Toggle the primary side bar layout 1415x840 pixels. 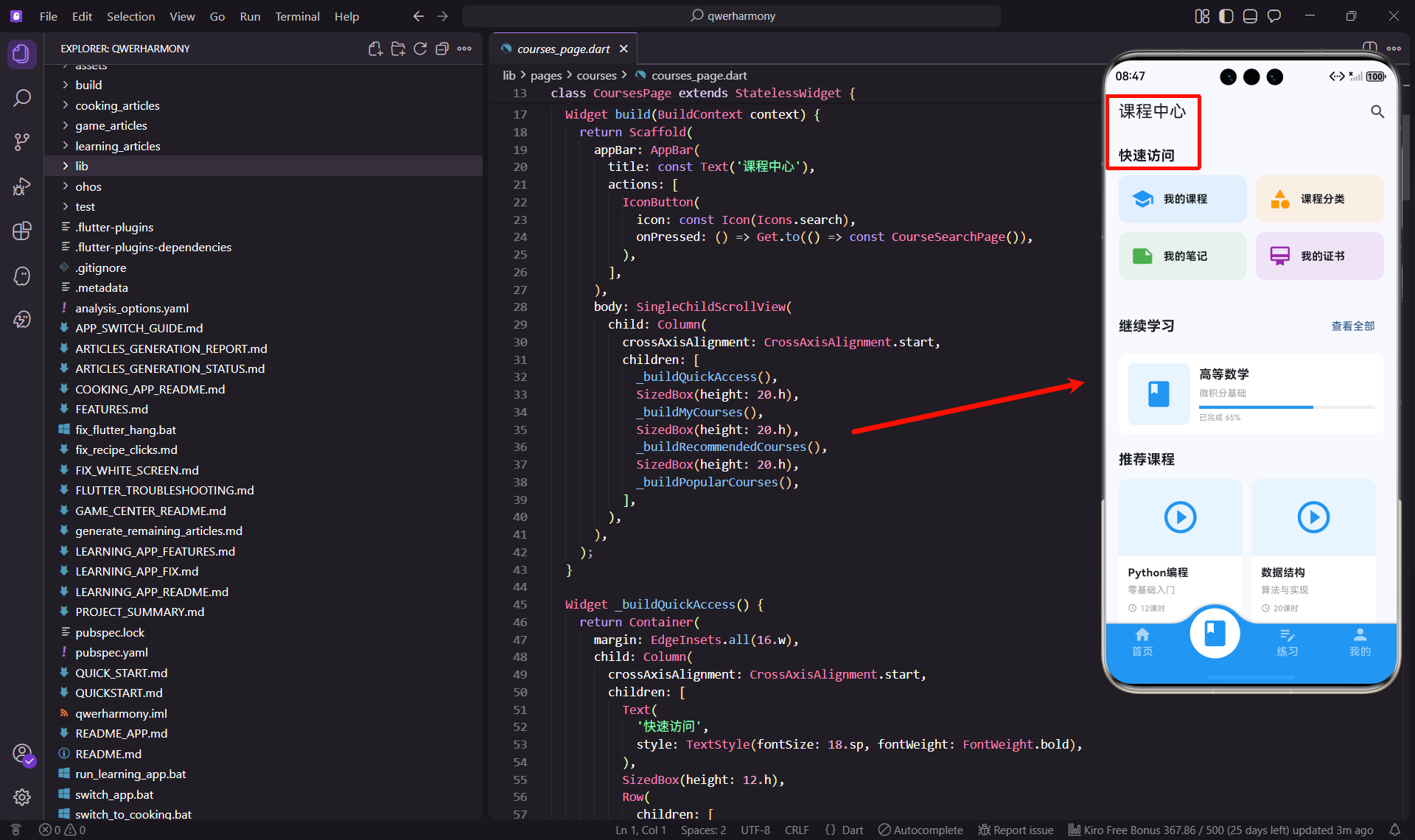(1226, 16)
